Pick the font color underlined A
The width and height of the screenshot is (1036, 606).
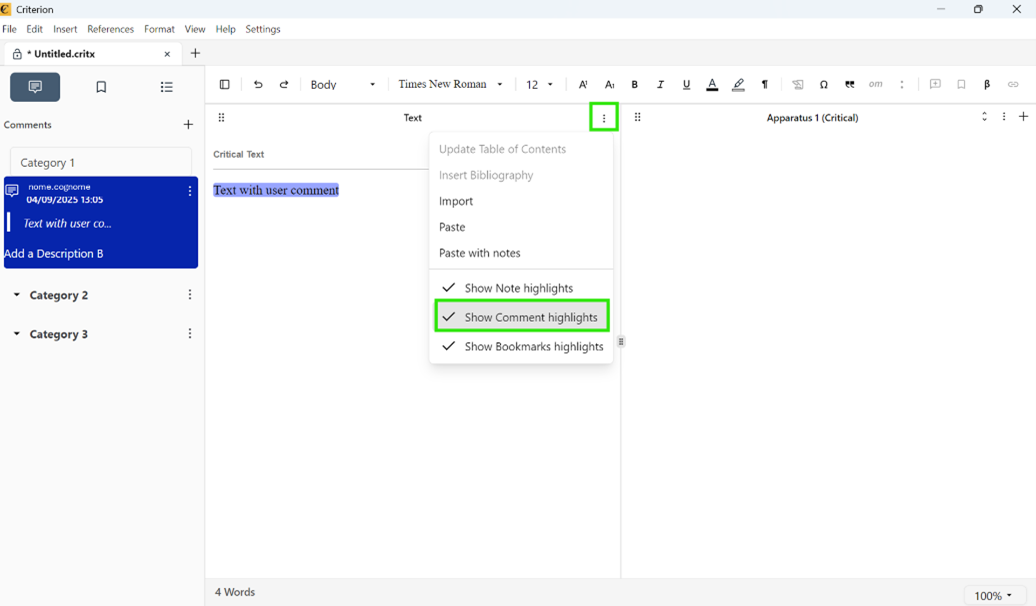[x=712, y=85]
